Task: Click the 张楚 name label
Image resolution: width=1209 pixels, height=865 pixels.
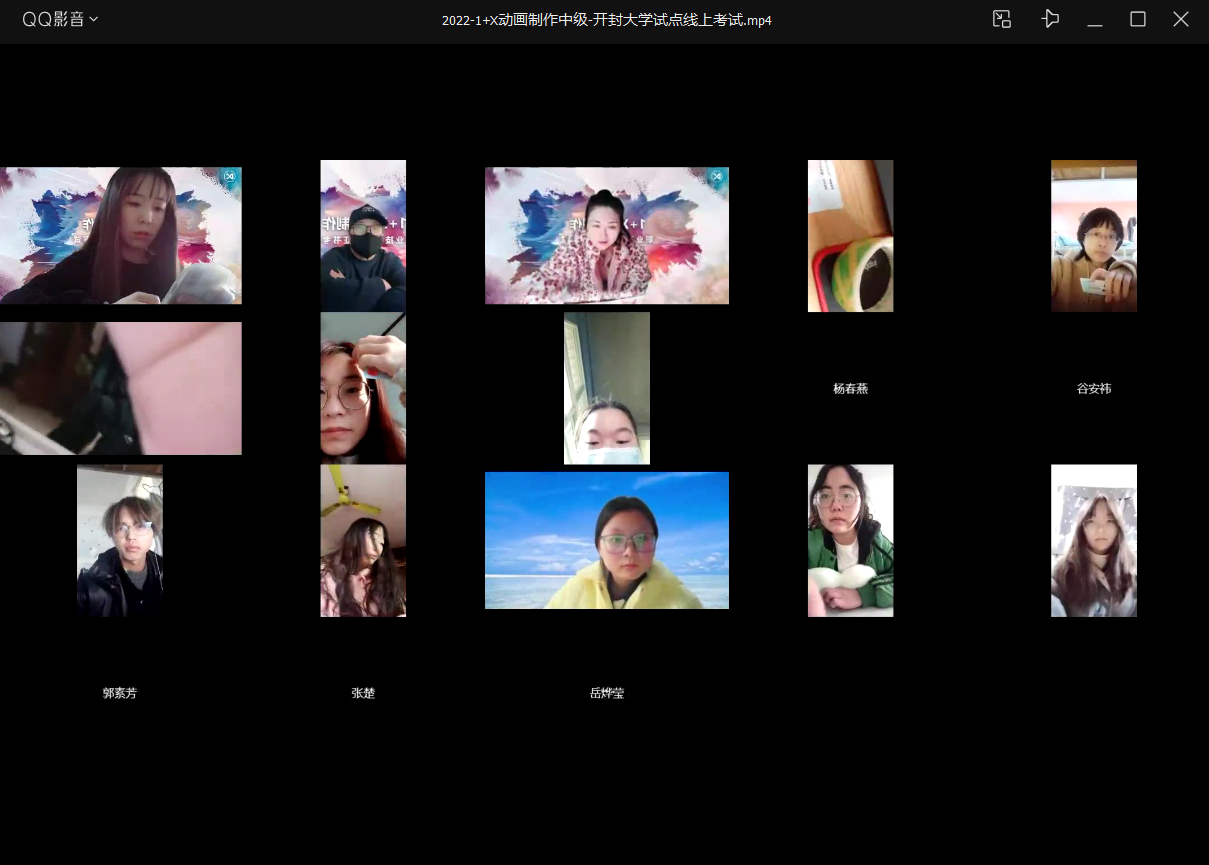Action: click(x=363, y=693)
